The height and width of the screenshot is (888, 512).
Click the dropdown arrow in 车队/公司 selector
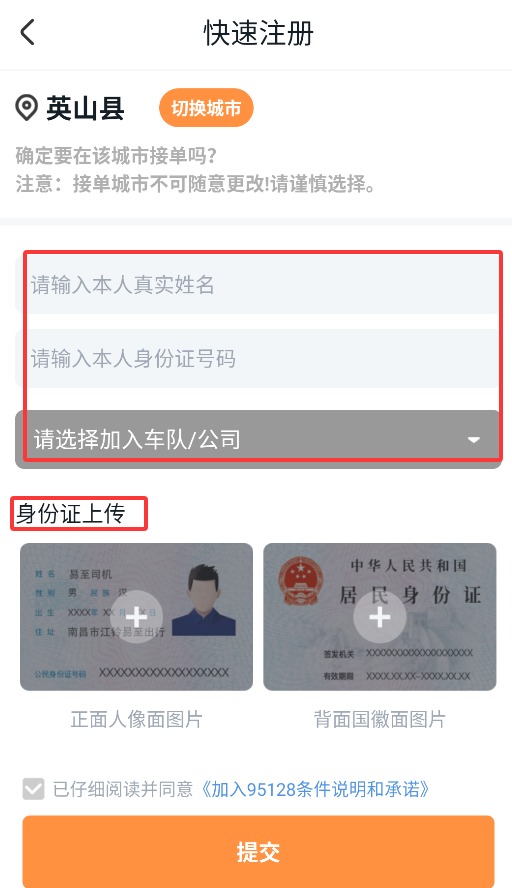473,440
